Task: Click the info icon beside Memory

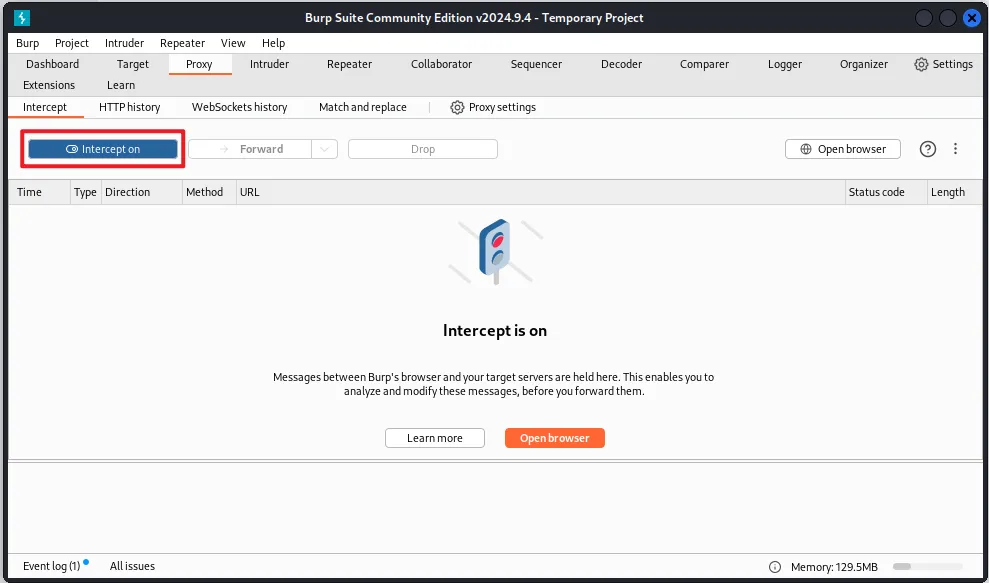Action: (775, 567)
